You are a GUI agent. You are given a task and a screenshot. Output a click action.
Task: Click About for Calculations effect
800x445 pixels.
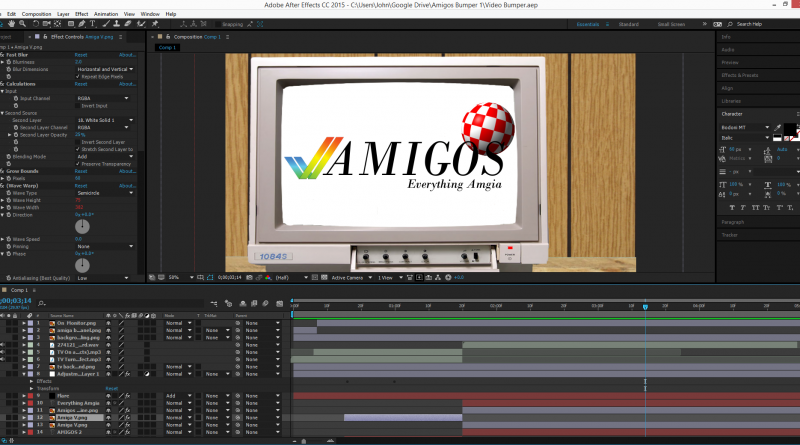pyautogui.click(x=127, y=84)
